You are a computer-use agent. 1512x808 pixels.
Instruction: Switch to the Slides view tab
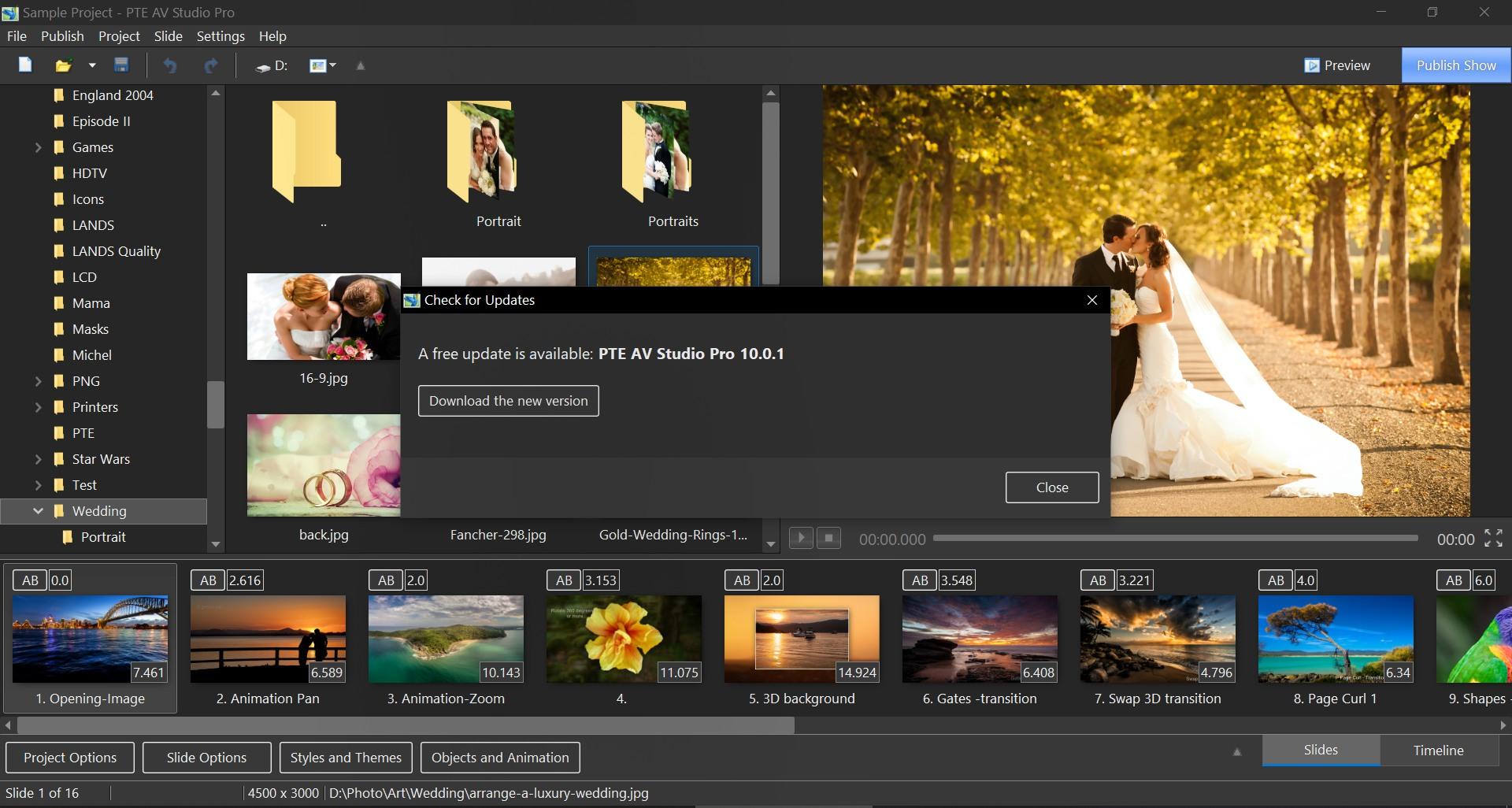(1321, 750)
